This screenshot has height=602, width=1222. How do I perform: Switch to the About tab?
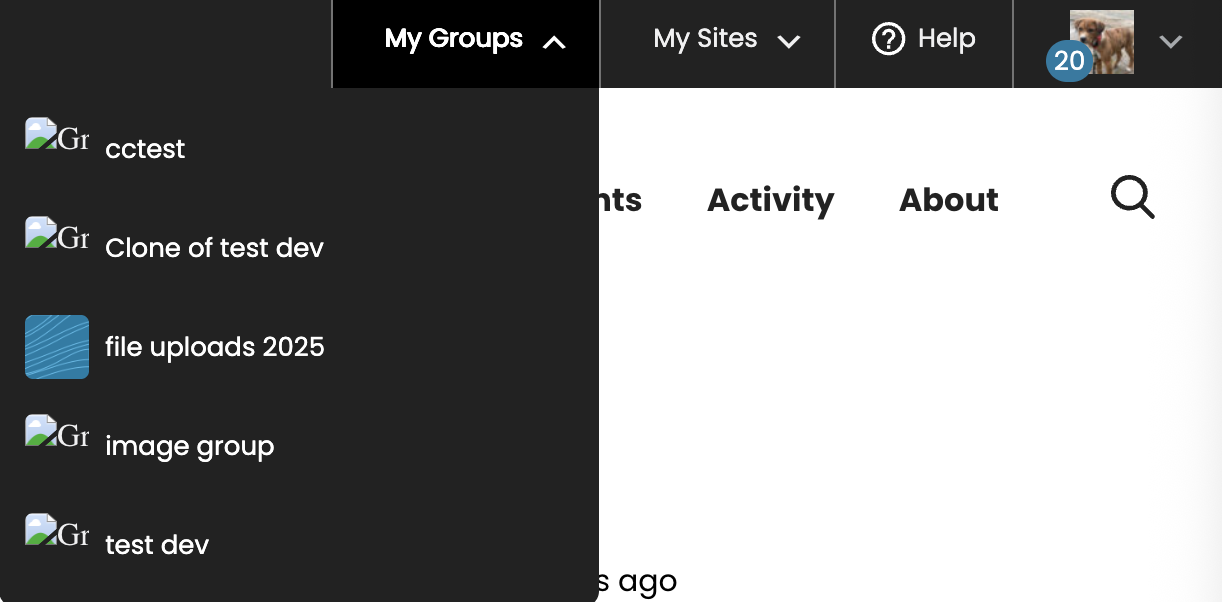948,200
